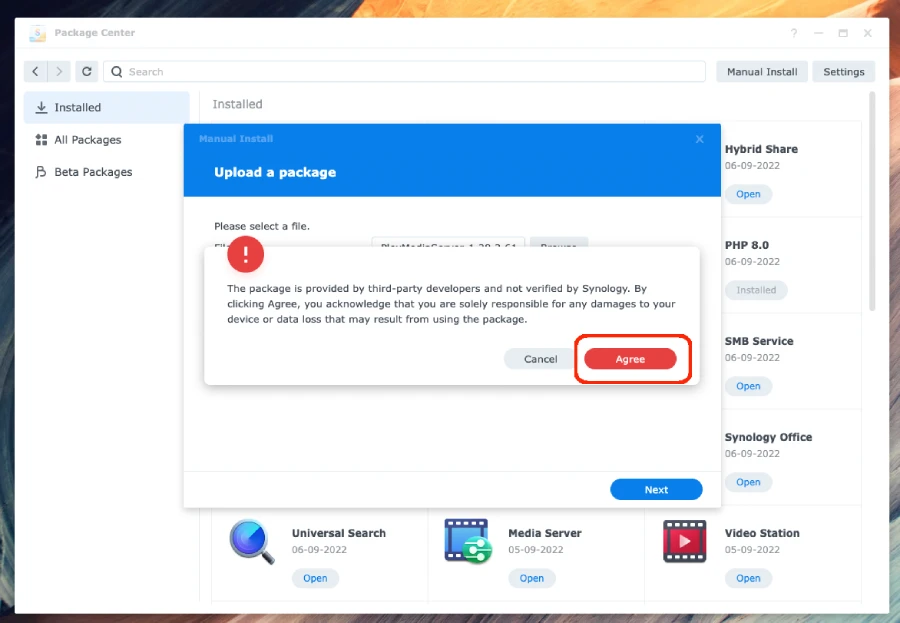Close the Manual Install dialog
The height and width of the screenshot is (623, 900).
click(699, 139)
